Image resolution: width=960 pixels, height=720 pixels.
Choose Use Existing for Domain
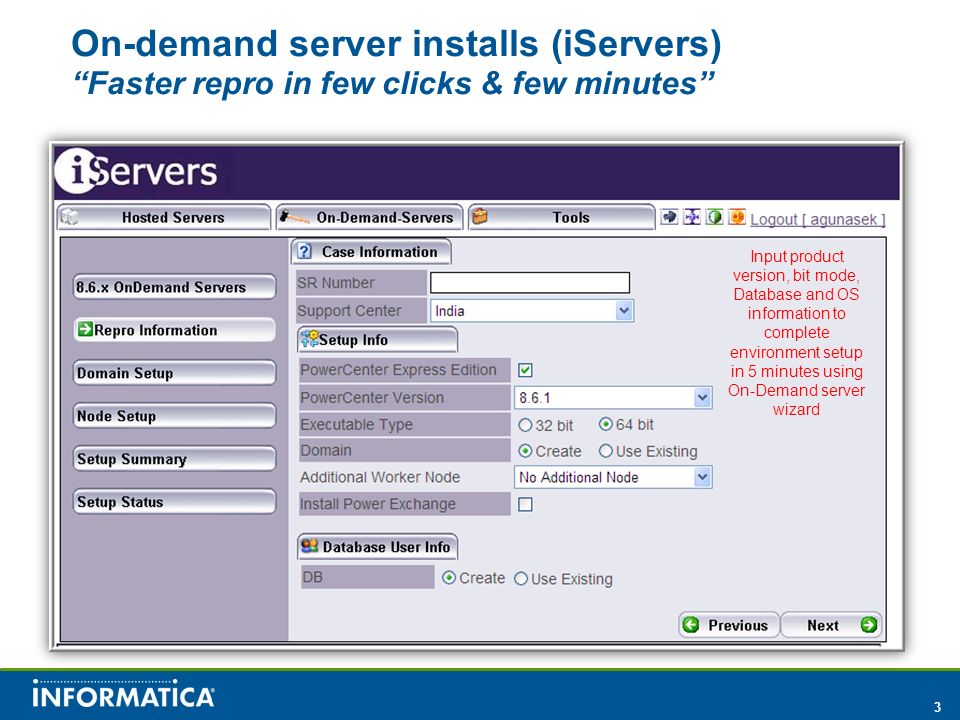[x=606, y=451]
